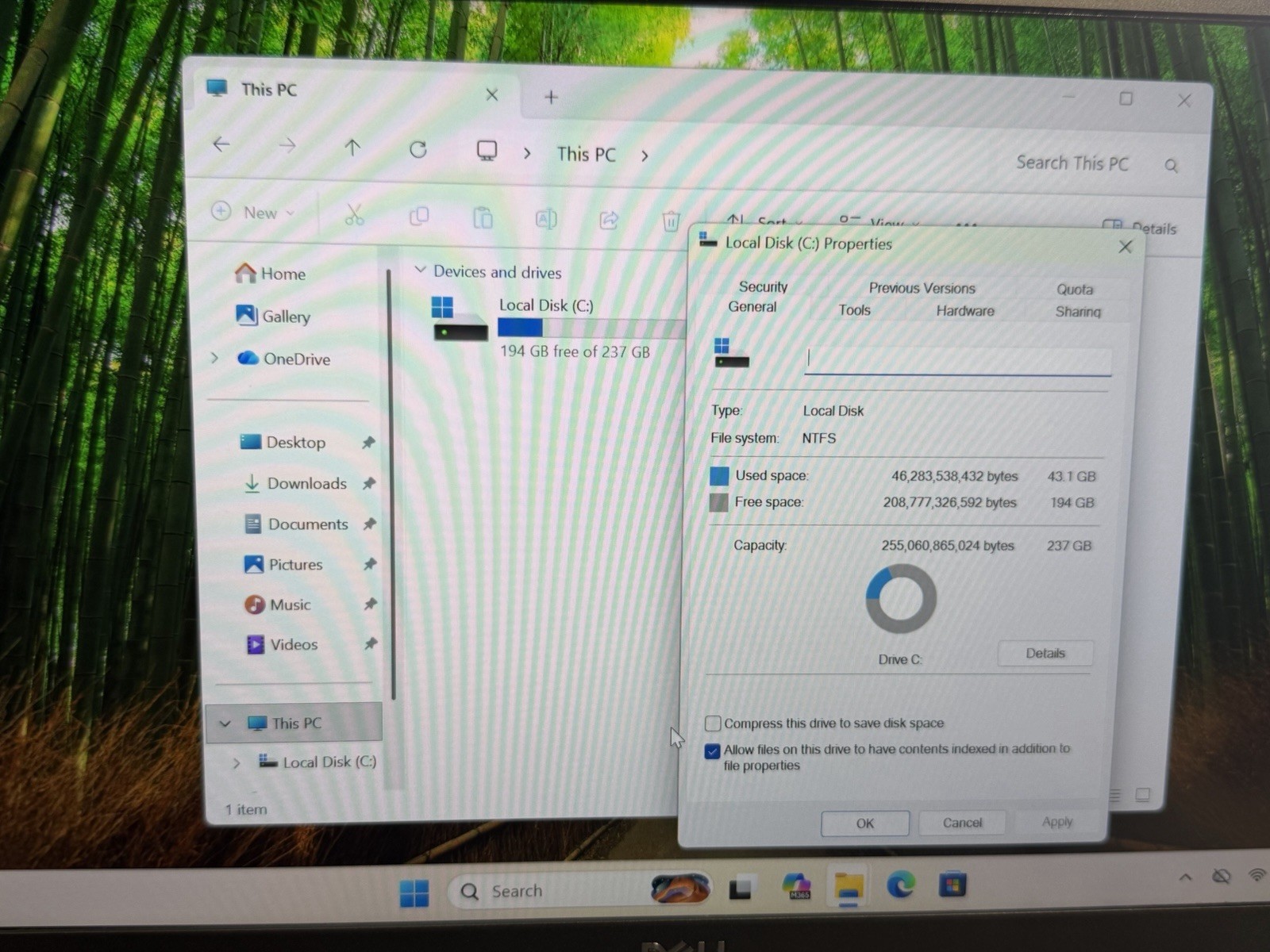This screenshot has height=952, width=1270.
Task: Click the Paste clipboard icon in Explorer toolbar
Action: 483,217
